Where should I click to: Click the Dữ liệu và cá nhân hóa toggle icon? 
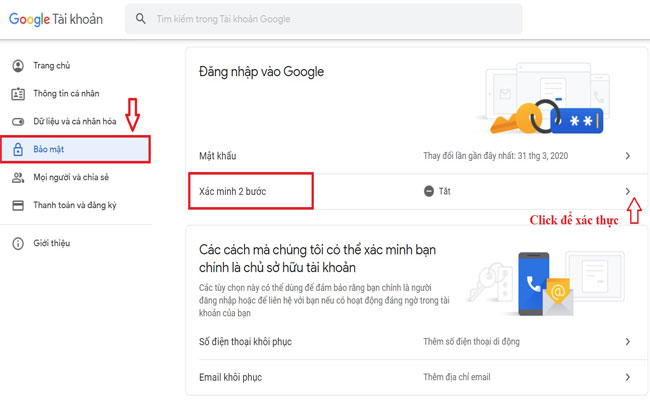pos(18,122)
